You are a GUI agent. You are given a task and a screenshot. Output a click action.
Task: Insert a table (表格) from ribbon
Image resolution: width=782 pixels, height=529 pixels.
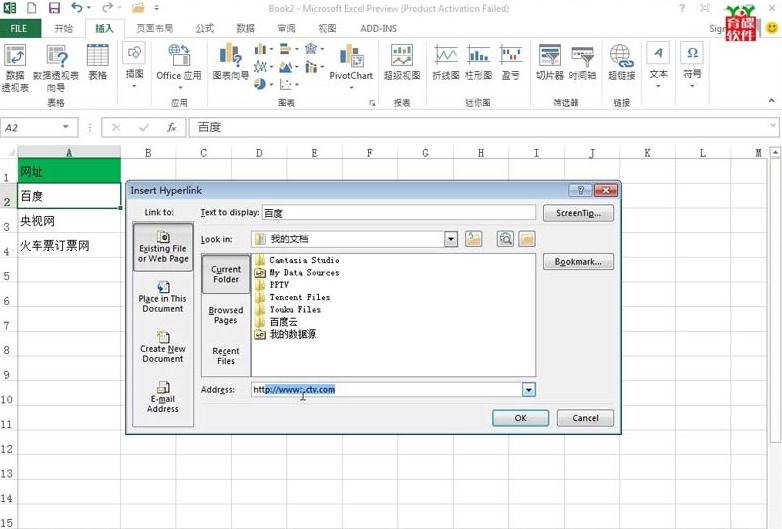click(98, 62)
